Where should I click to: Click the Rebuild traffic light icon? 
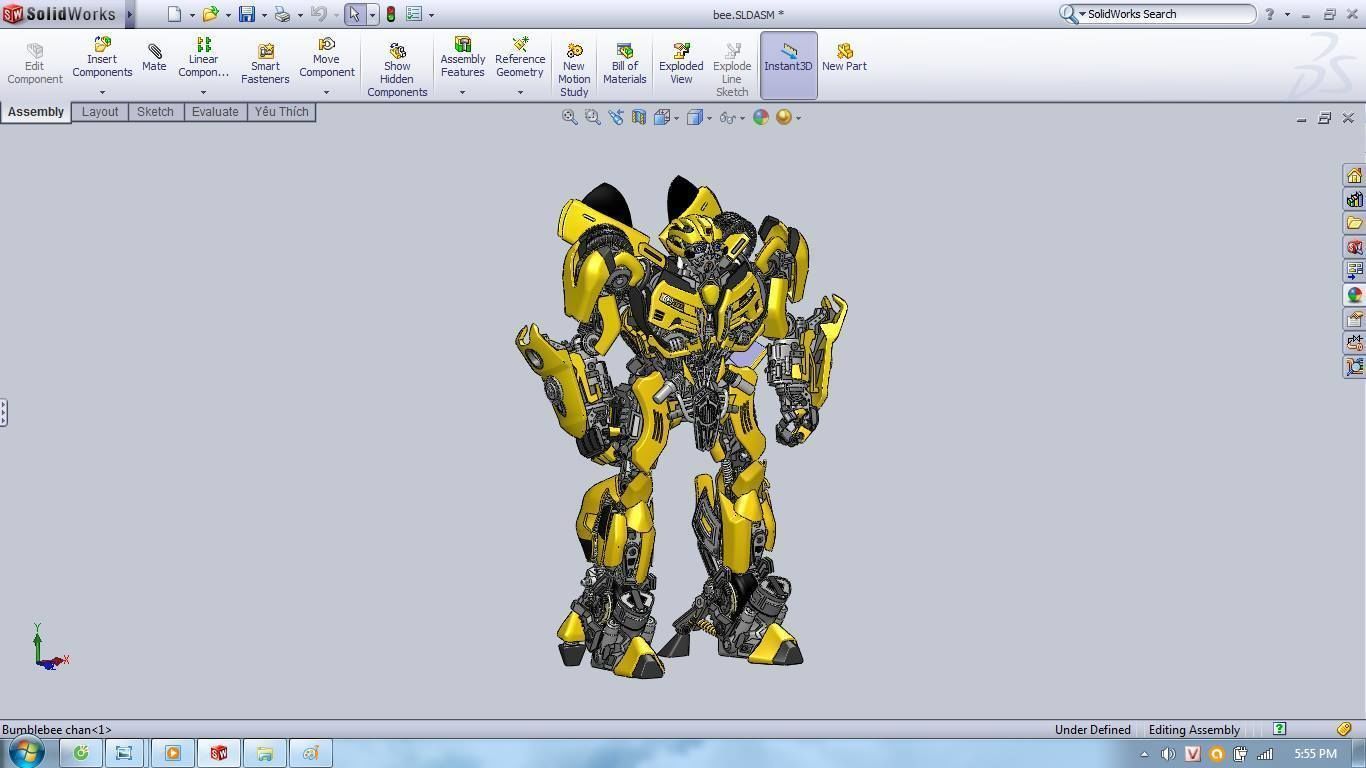[391, 14]
